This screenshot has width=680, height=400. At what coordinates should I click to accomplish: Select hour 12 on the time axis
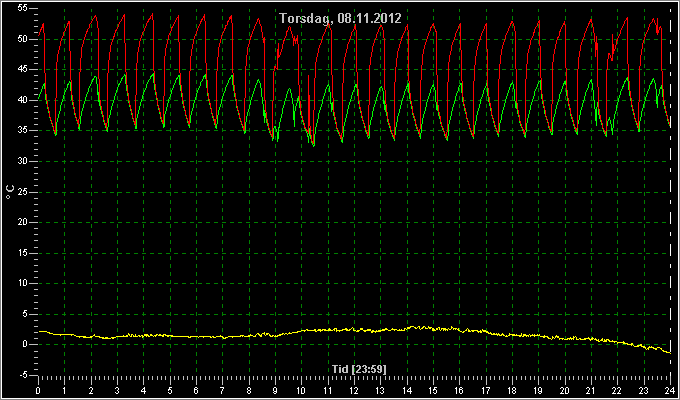pos(354,390)
